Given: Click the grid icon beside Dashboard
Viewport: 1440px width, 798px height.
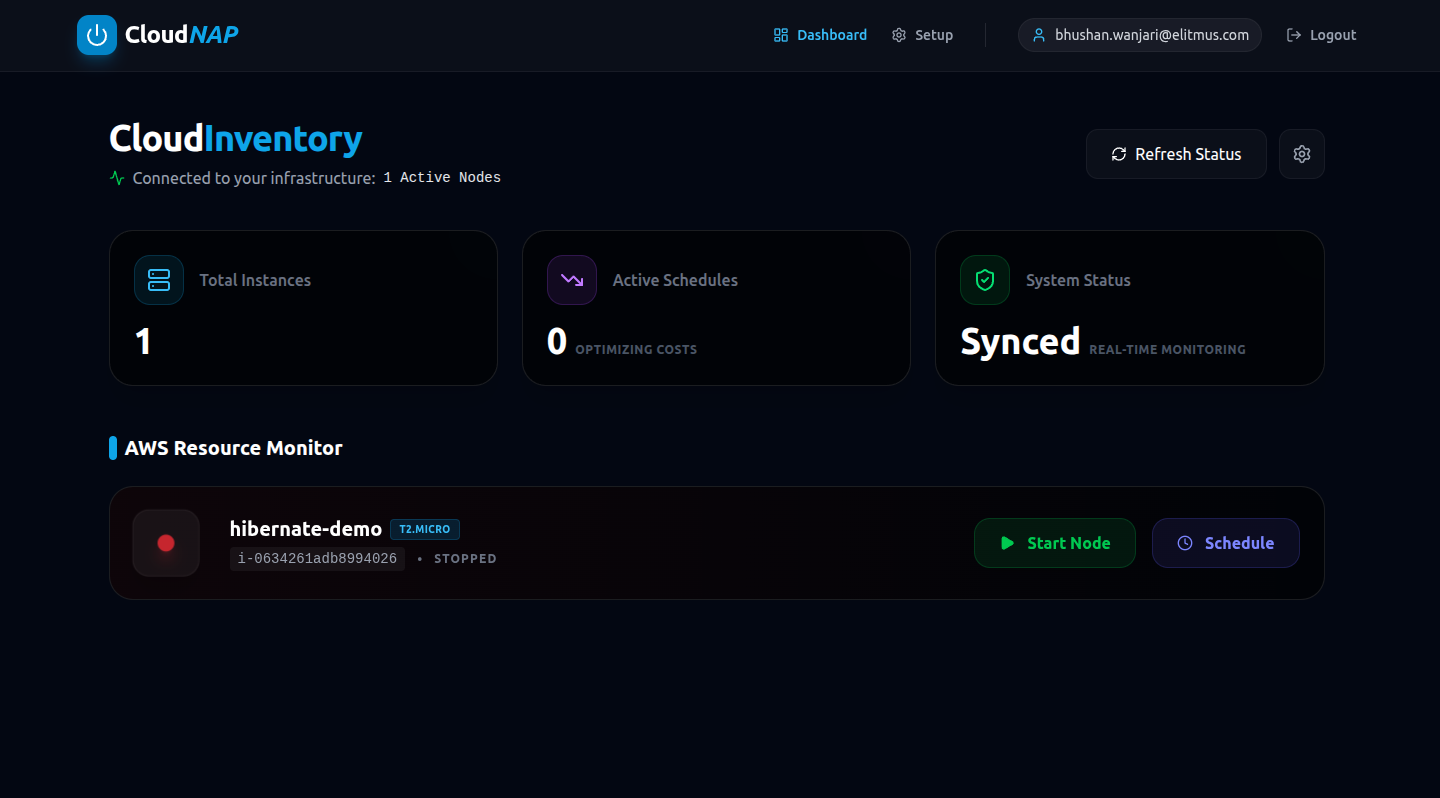Looking at the screenshot, I should click(x=780, y=34).
